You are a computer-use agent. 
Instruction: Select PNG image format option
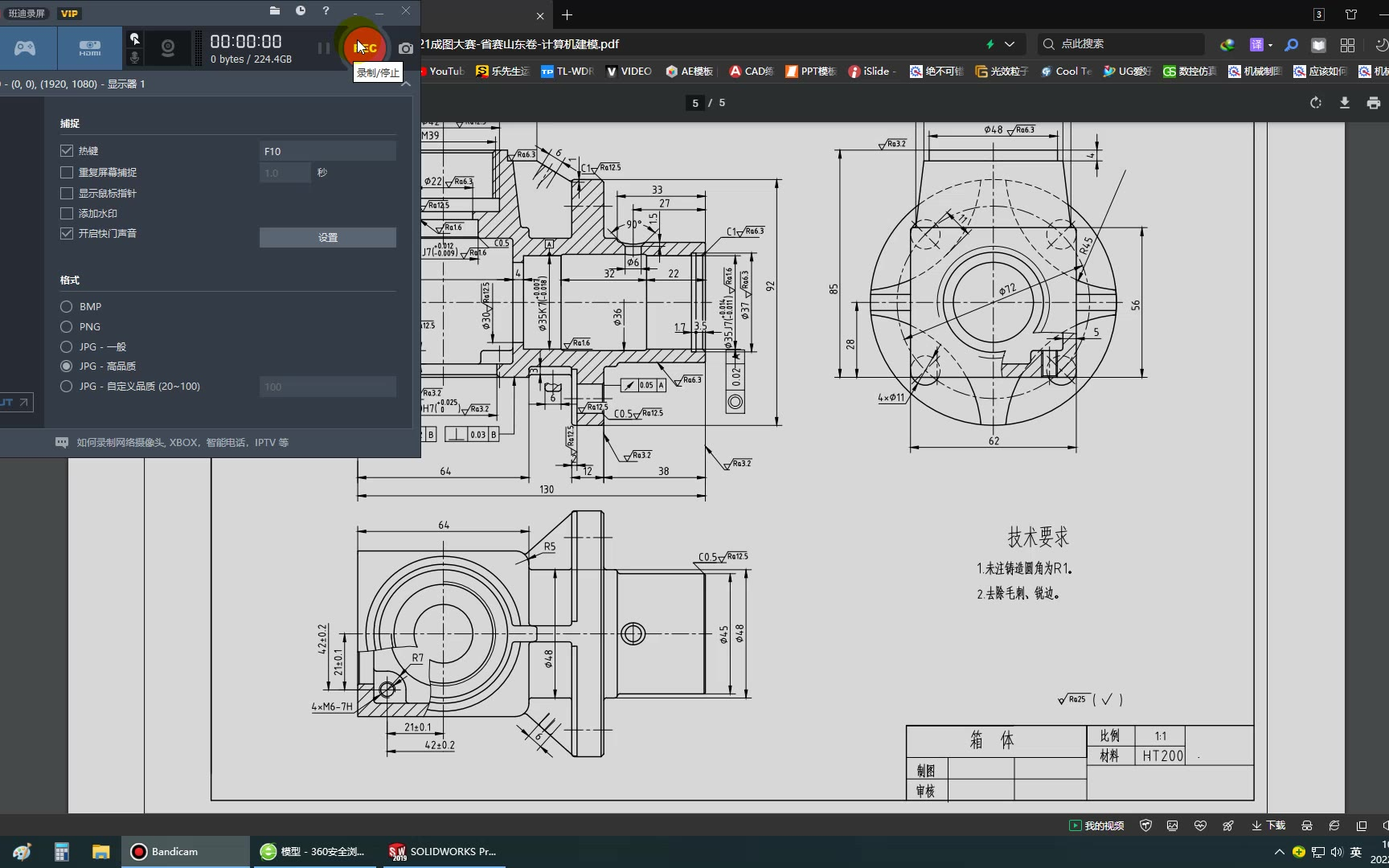tap(67, 327)
